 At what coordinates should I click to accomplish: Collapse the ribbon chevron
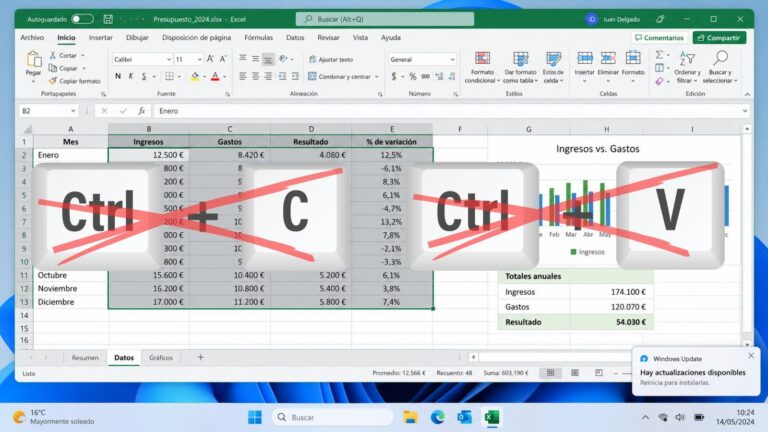pyautogui.click(x=747, y=94)
